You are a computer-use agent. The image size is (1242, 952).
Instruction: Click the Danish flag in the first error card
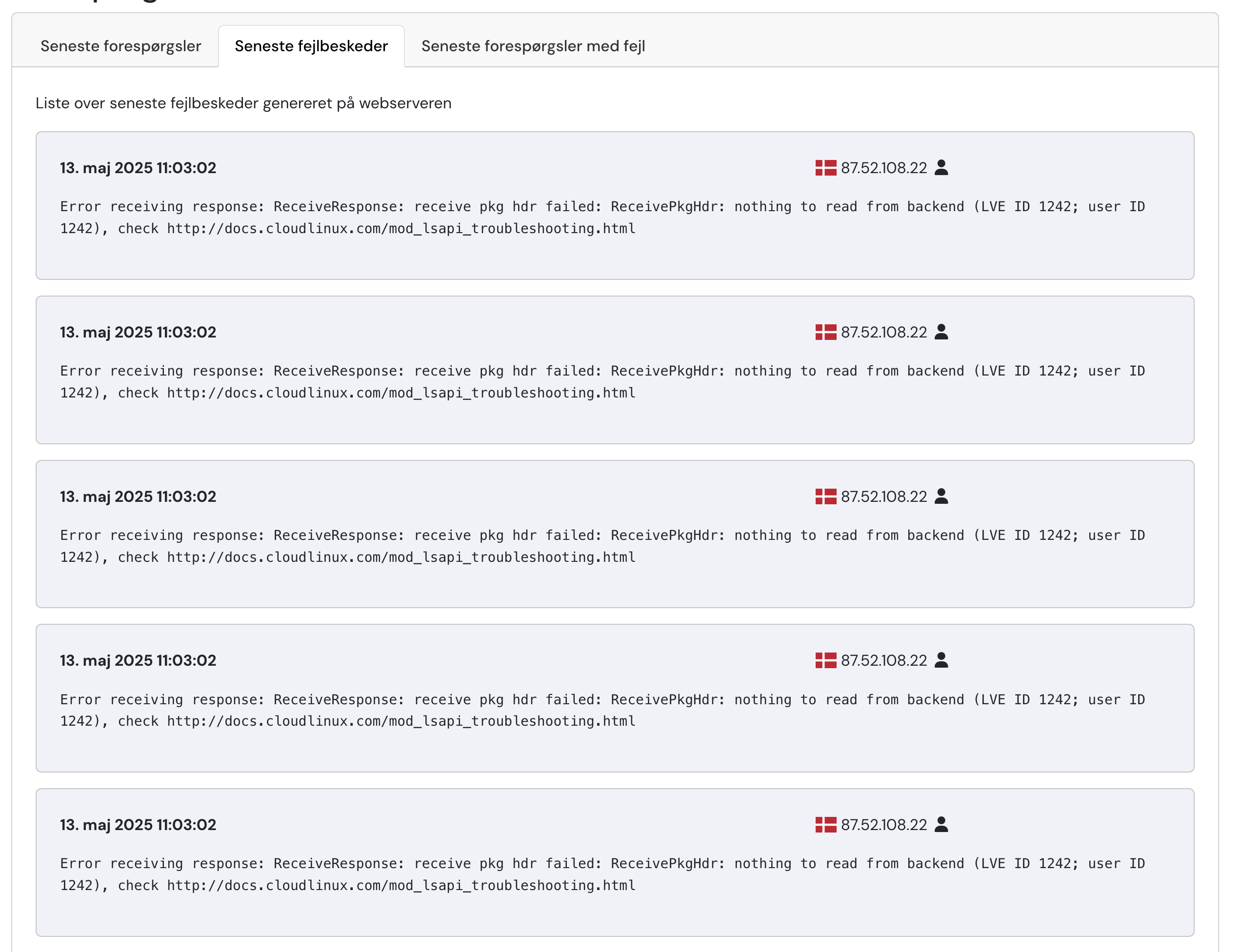tap(825, 168)
